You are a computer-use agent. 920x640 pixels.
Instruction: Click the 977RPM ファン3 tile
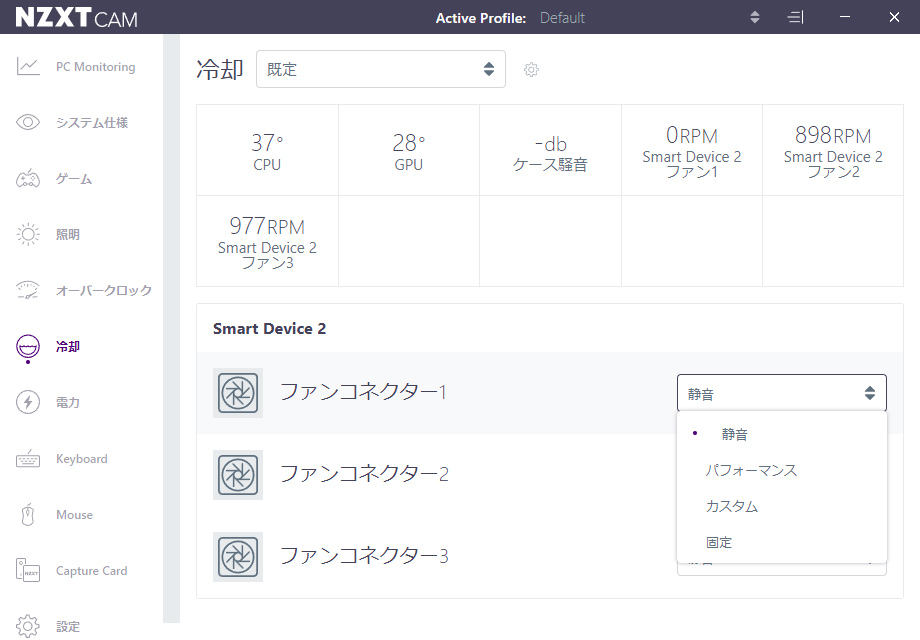(267, 241)
